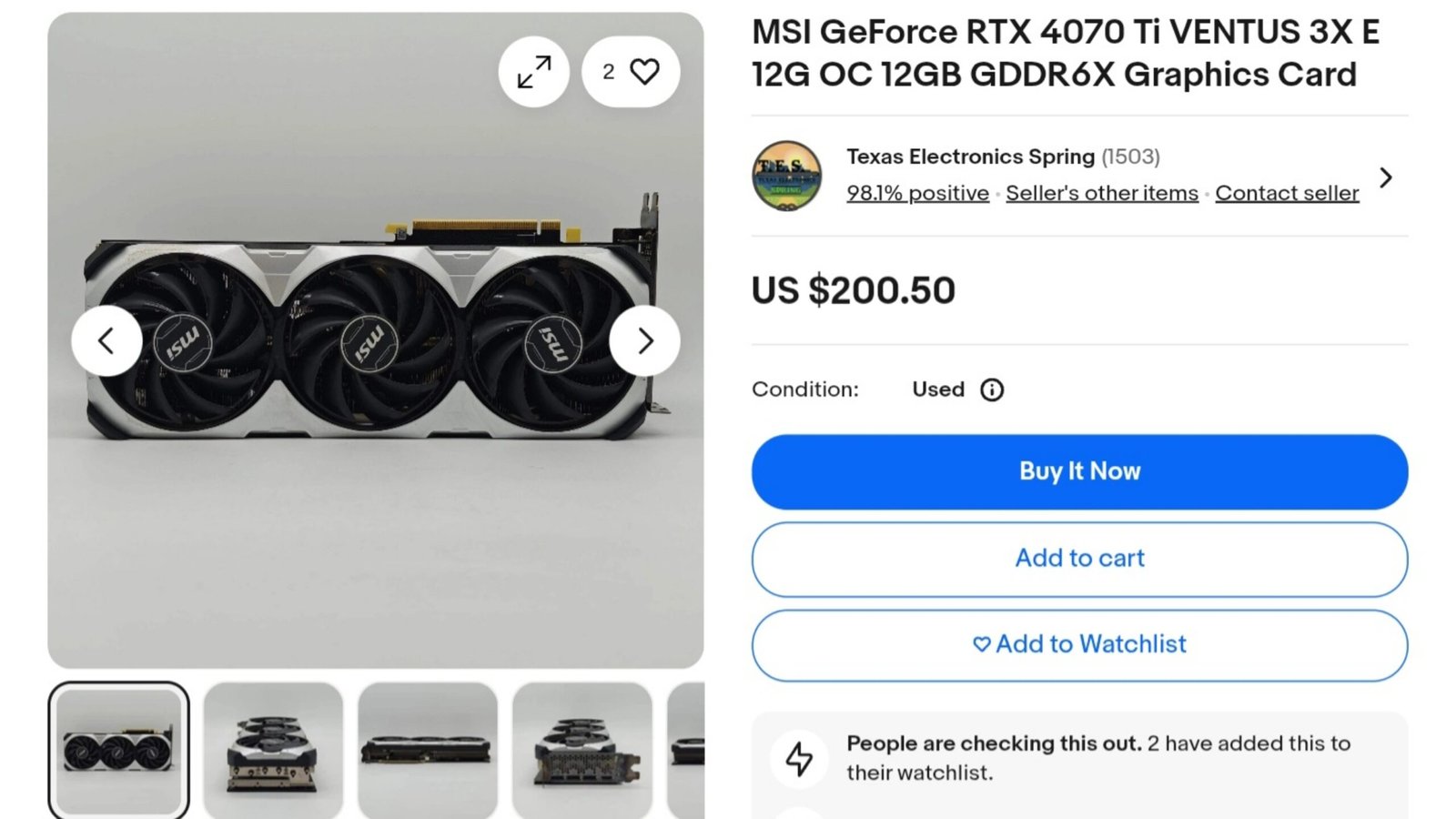Screen dimensions: 1456x819
Task: Open Texas Electronics Spring seller name
Action: click(970, 157)
